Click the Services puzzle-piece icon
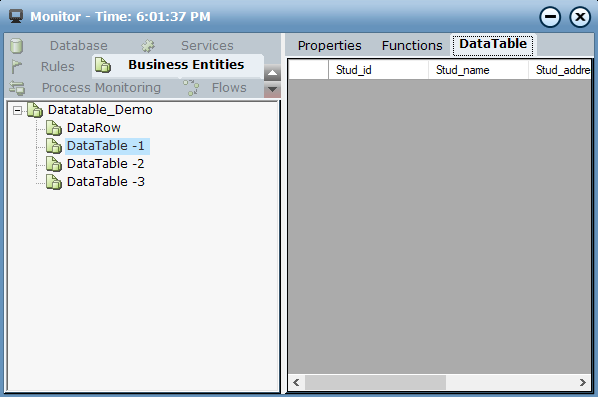This screenshot has height=397, width=598. [x=148, y=46]
